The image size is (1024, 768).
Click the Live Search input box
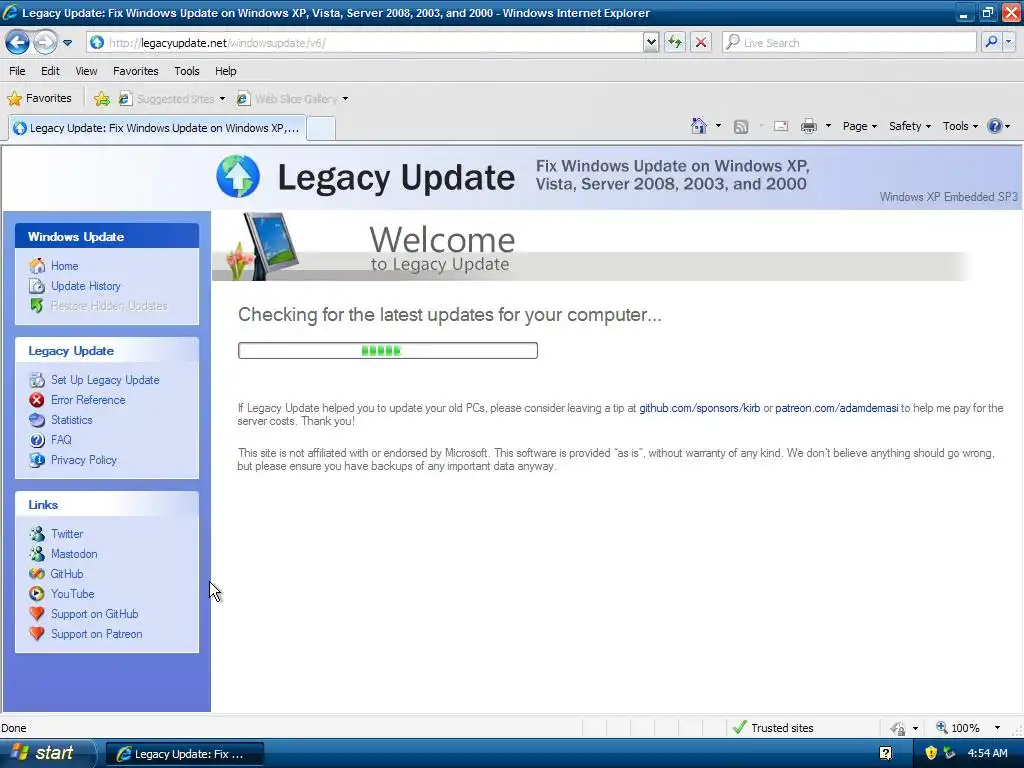[850, 43]
